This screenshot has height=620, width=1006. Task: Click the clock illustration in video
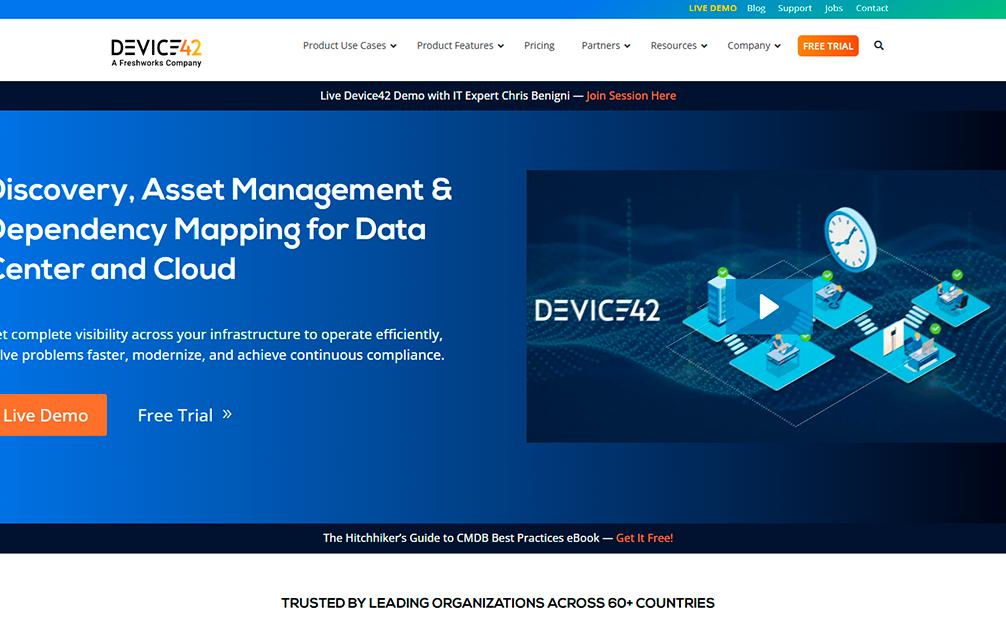(x=849, y=238)
